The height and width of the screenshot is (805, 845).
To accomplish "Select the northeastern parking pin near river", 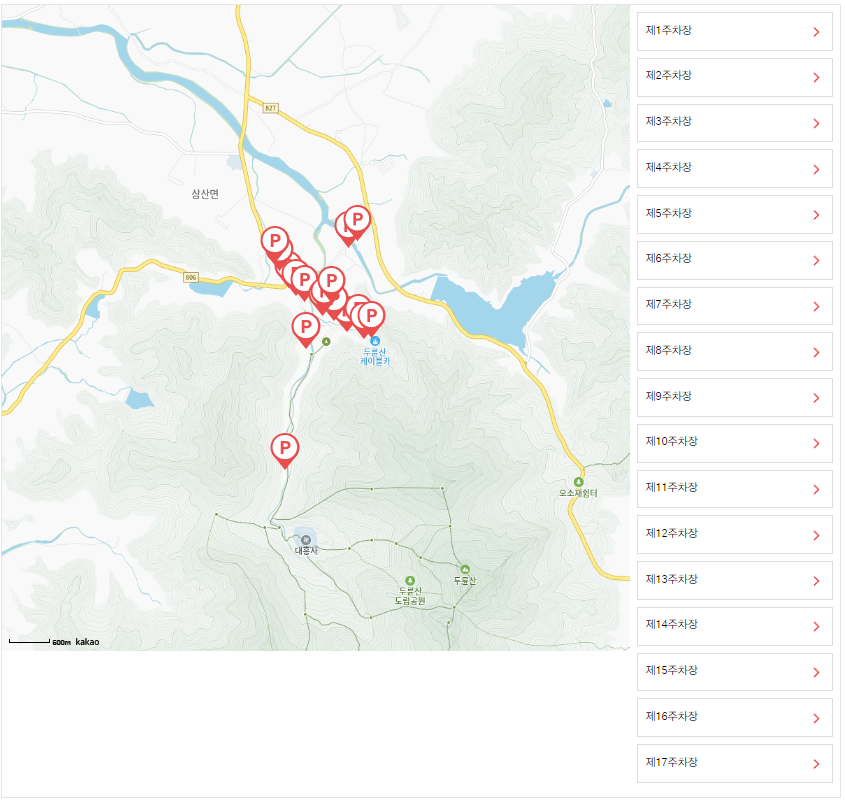I will point(357,221).
